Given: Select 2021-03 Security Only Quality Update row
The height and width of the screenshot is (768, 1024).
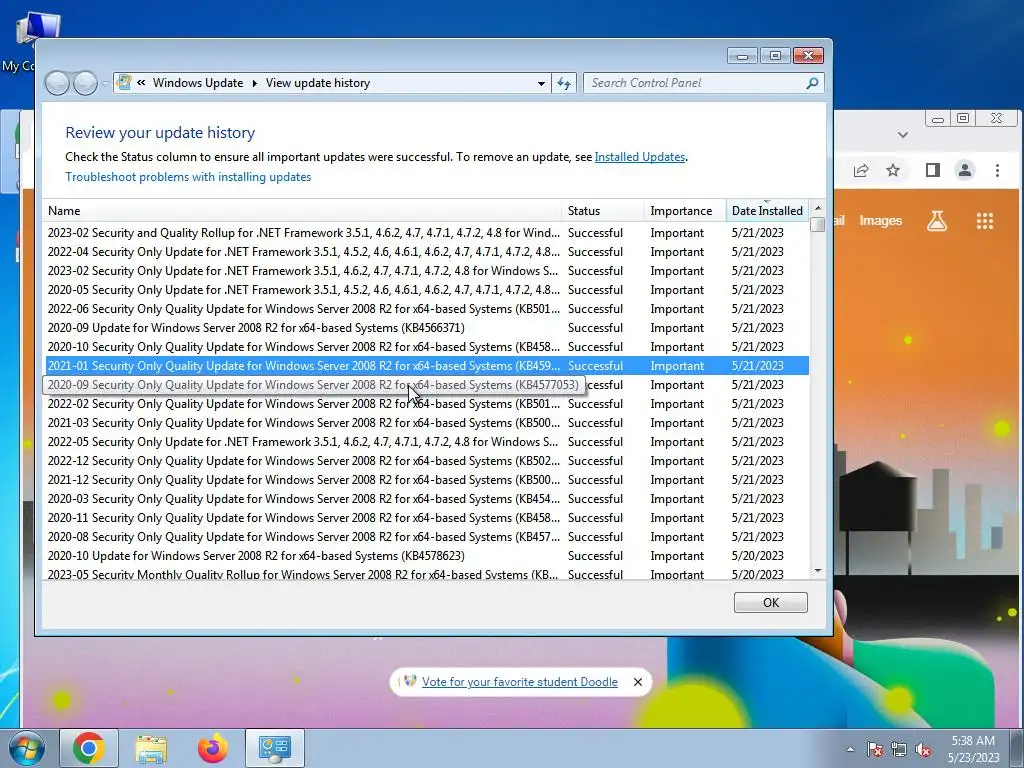Looking at the screenshot, I should click(427, 423).
